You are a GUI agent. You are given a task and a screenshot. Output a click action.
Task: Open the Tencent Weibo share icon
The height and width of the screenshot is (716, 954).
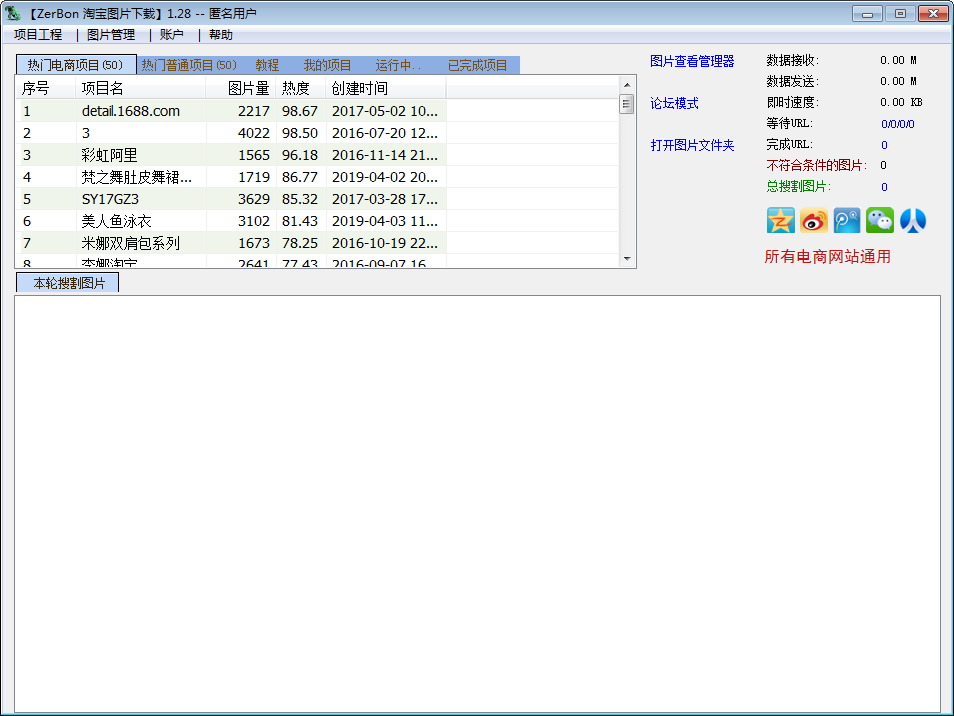pos(847,220)
